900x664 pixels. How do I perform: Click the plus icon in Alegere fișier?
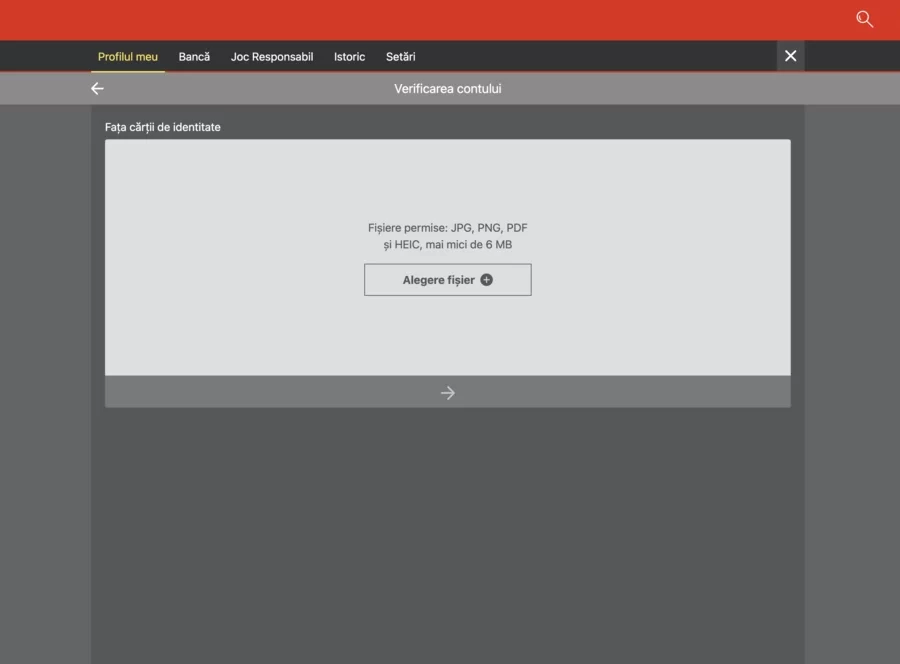(x=487, y=279)
